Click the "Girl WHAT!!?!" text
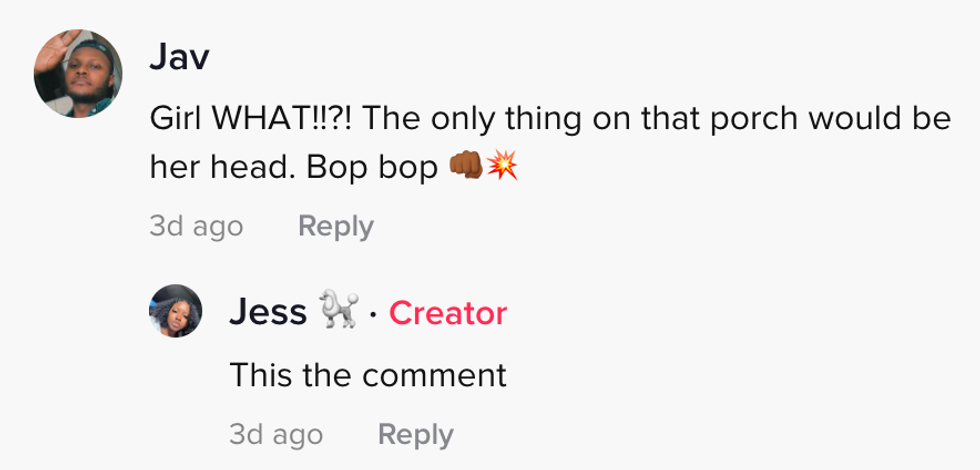 tap(254, 119)
